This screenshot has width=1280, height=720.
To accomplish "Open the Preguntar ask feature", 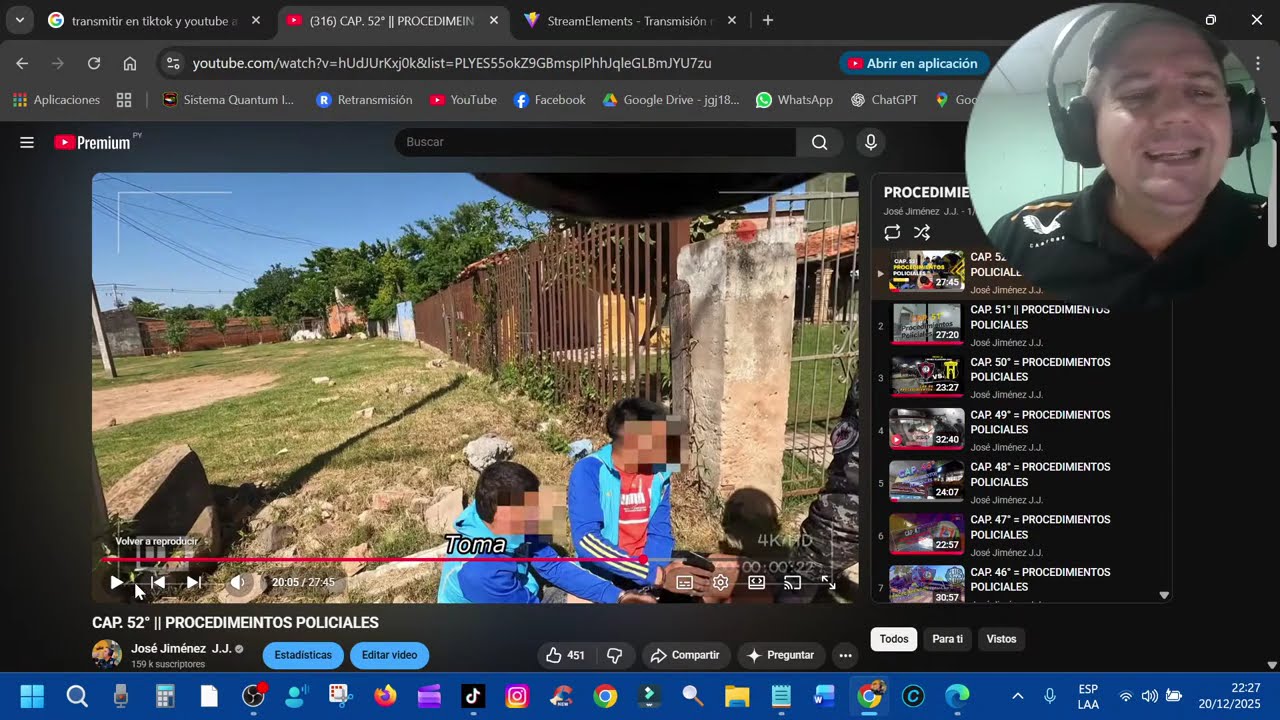I will pos(781,655).
